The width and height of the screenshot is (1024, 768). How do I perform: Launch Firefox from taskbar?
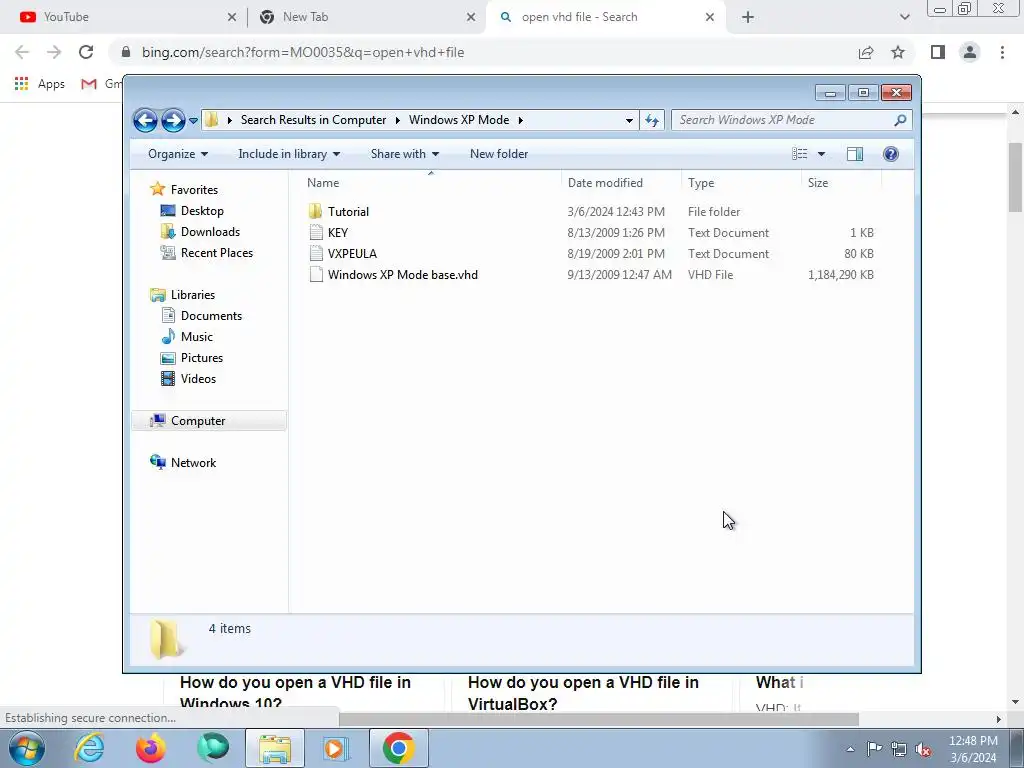click(x=151, y=748)
